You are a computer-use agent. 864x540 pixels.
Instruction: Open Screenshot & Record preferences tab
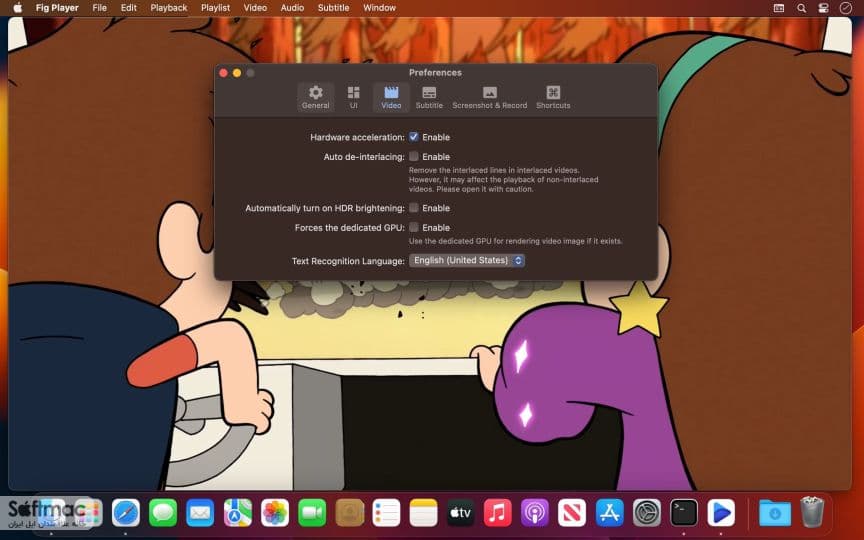point(489,97)
